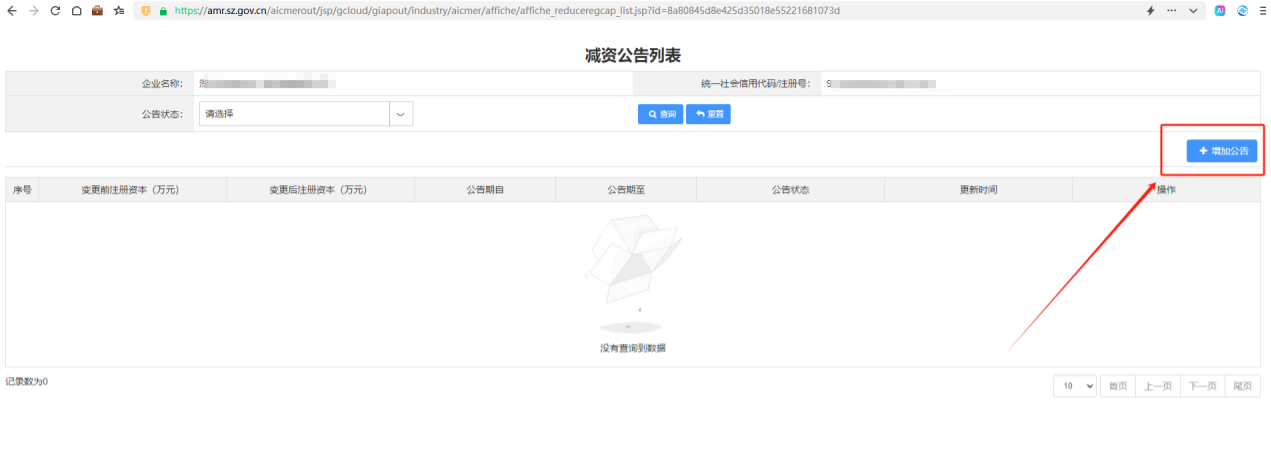This screenshot has height=473, width=1271.
Task: Click the green padlock site info icon
Action: pyautogui.click(x=163, y=10)
